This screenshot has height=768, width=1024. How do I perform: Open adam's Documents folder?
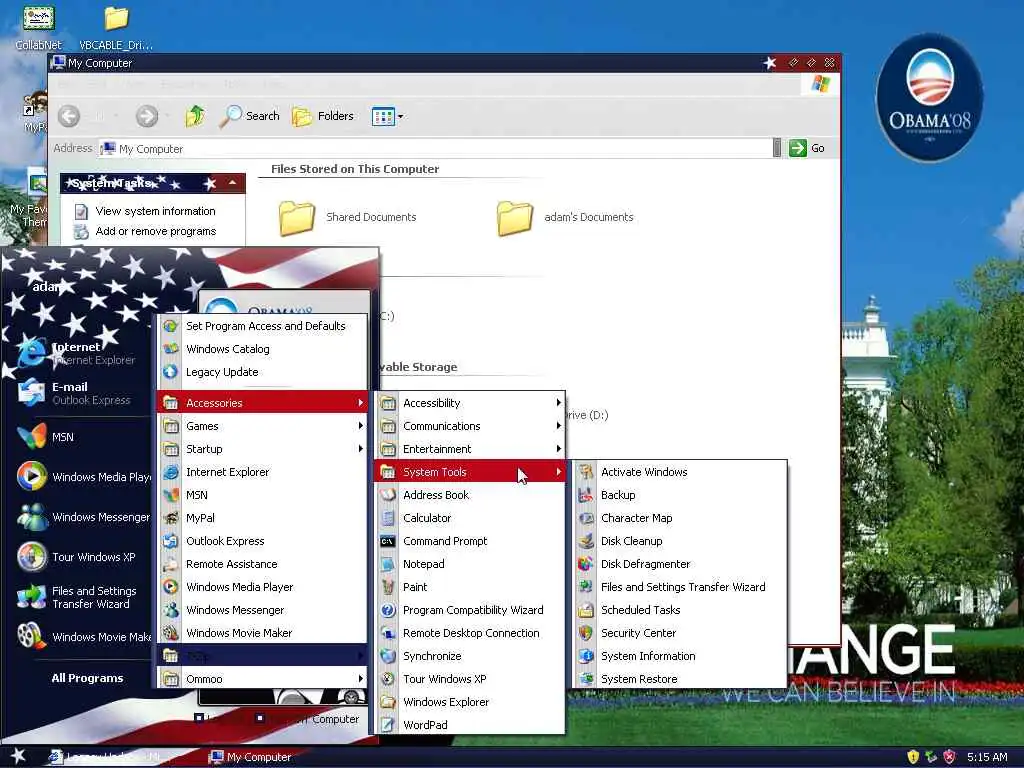(x=564, y=217)
